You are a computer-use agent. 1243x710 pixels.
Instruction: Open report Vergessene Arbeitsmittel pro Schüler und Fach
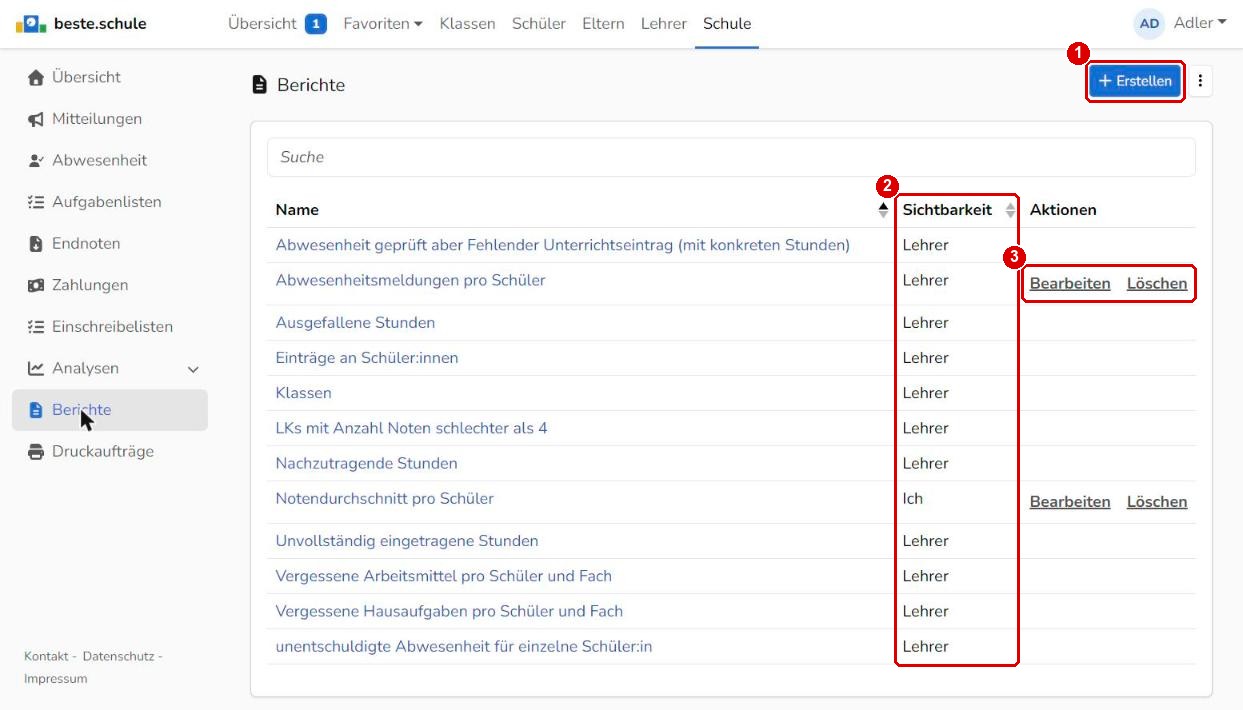point(443,576)
